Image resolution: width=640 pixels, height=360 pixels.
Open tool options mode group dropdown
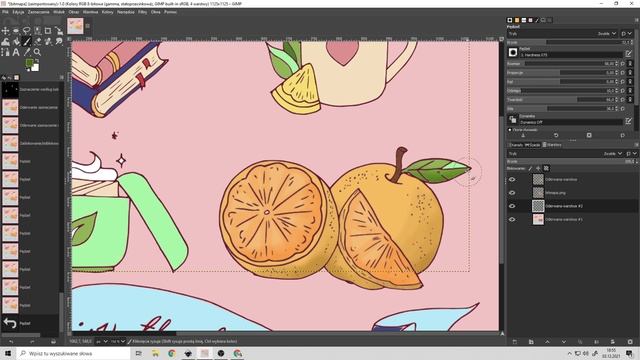(x=627, y=33)
